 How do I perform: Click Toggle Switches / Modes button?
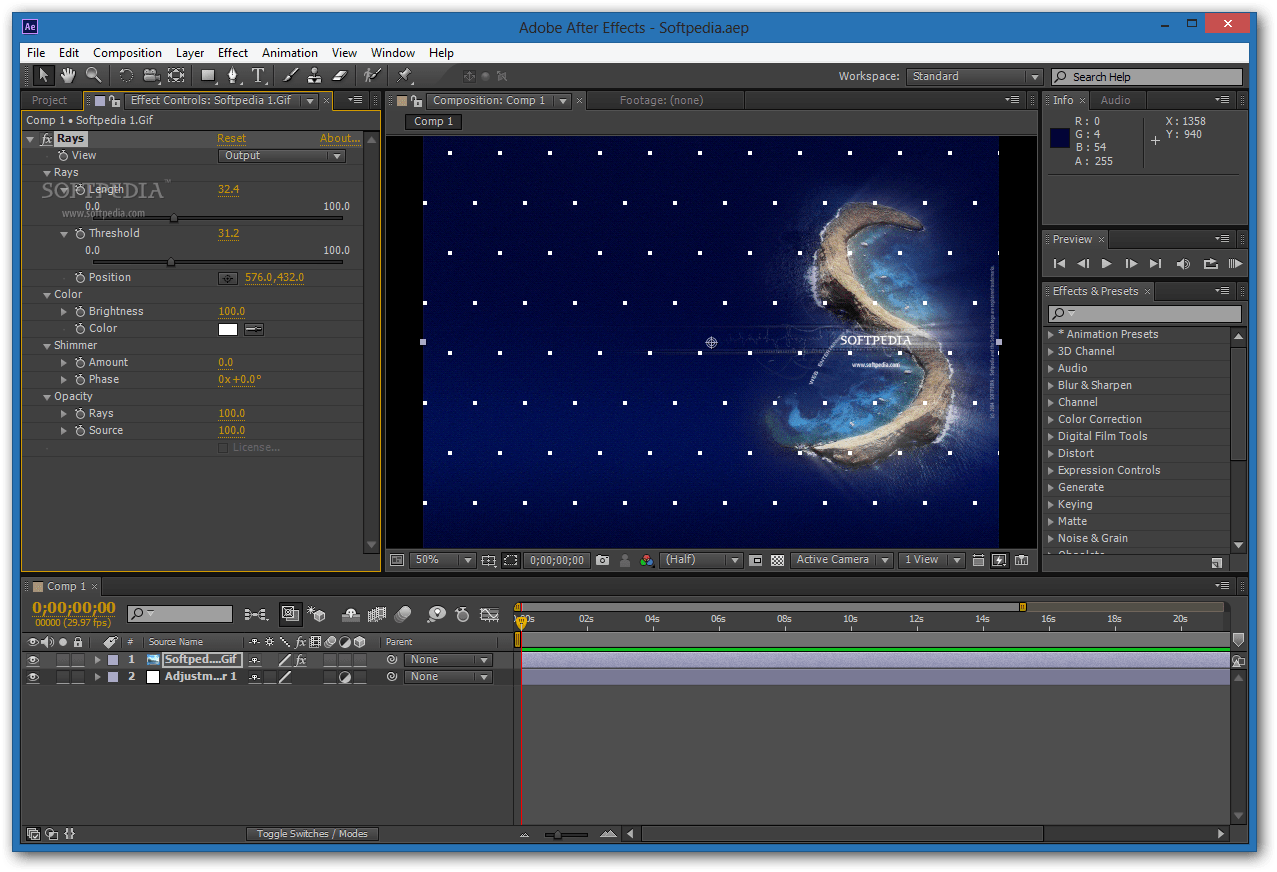(312, 834)
